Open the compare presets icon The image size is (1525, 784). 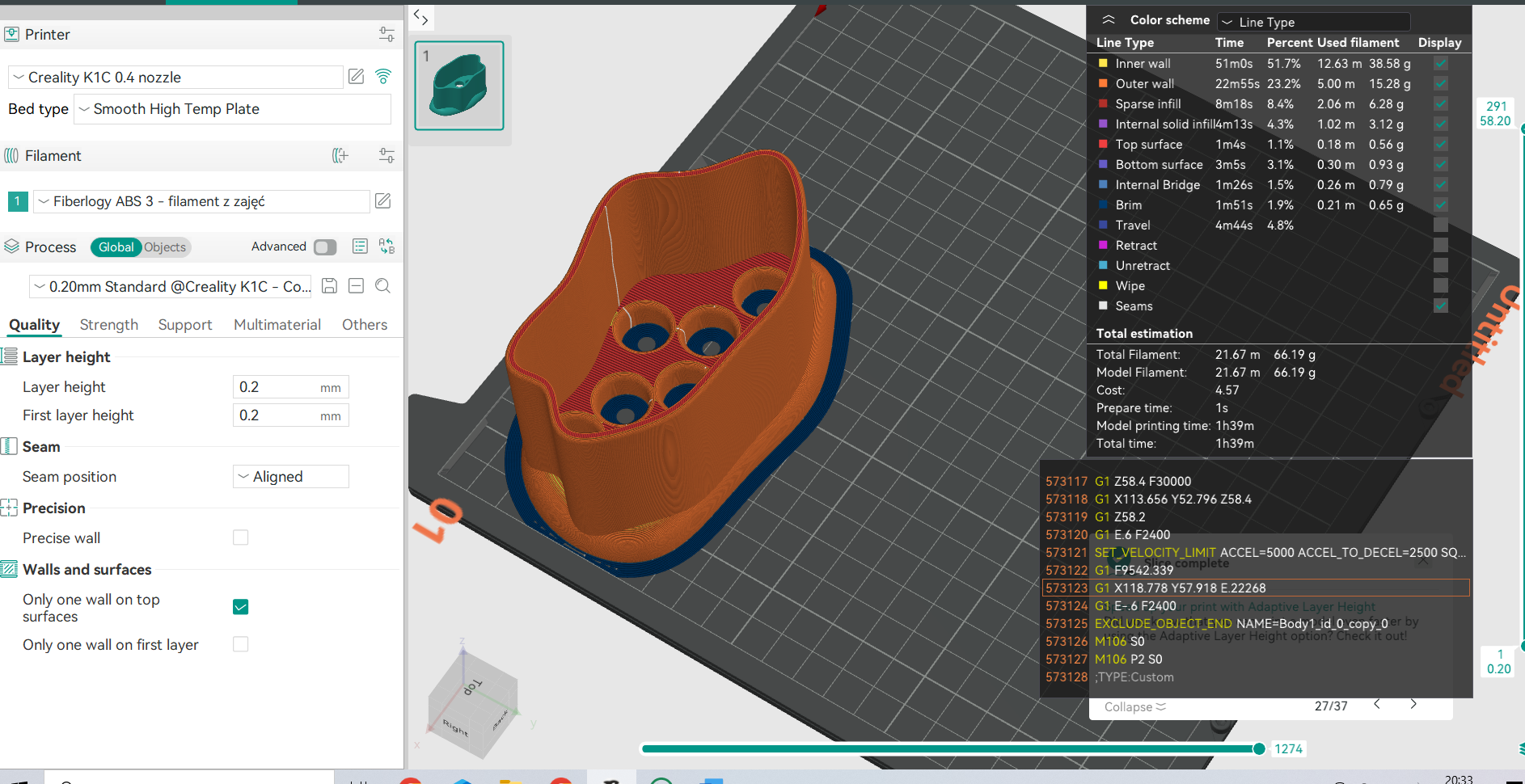tap(387, 247)
